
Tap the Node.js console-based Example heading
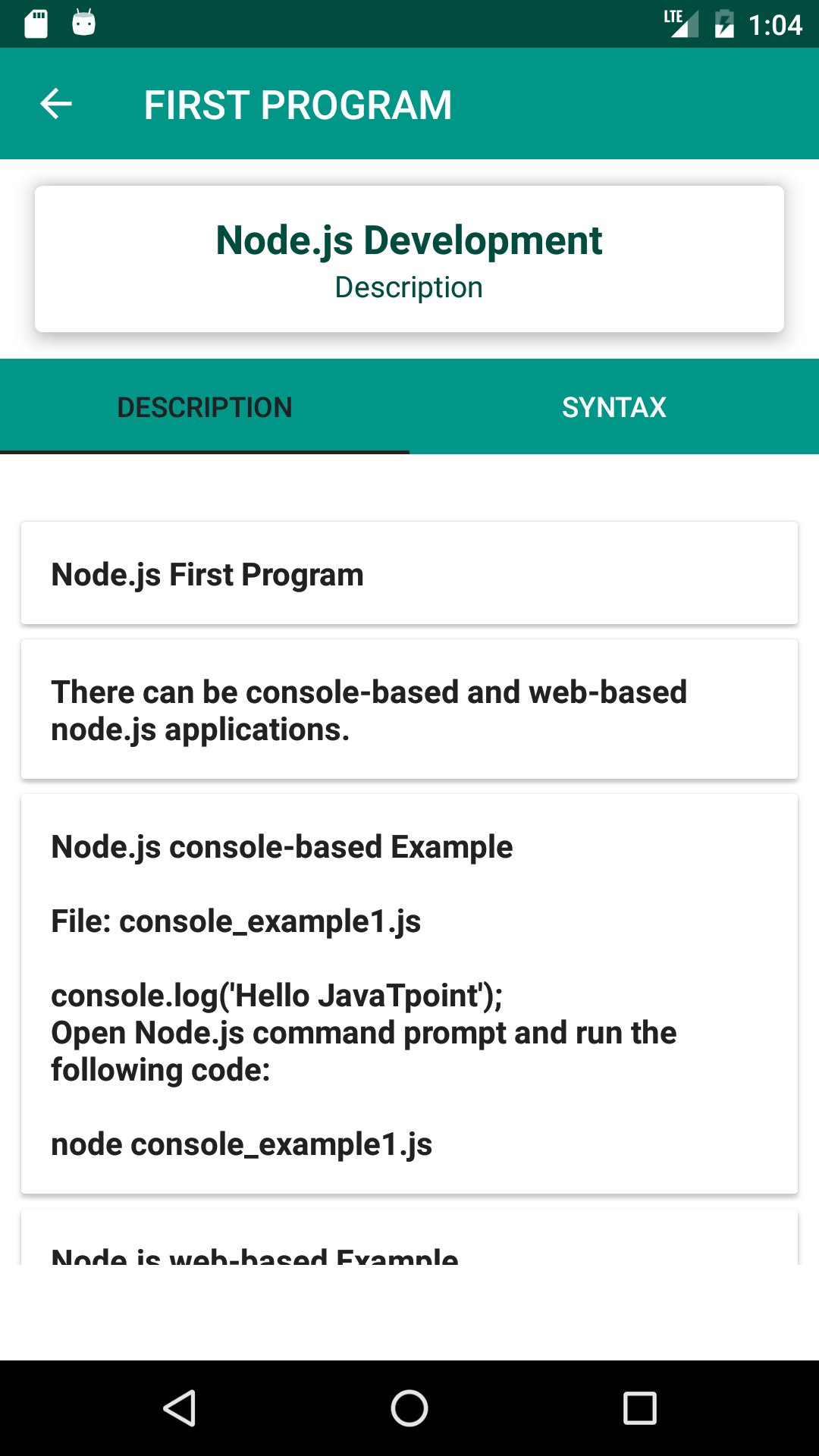coord(282,847)
